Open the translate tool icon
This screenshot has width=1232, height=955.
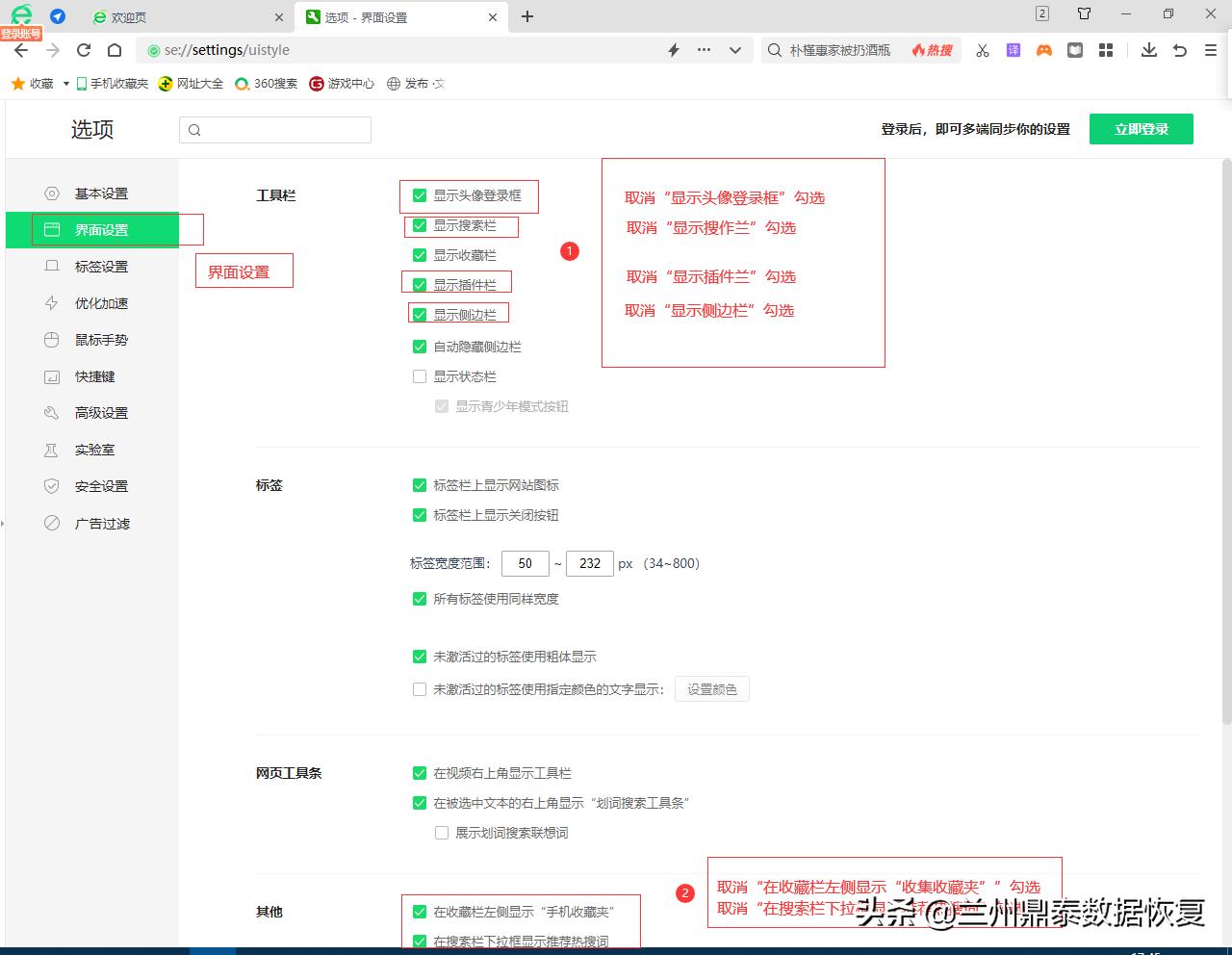click(x=1013, y=50)
